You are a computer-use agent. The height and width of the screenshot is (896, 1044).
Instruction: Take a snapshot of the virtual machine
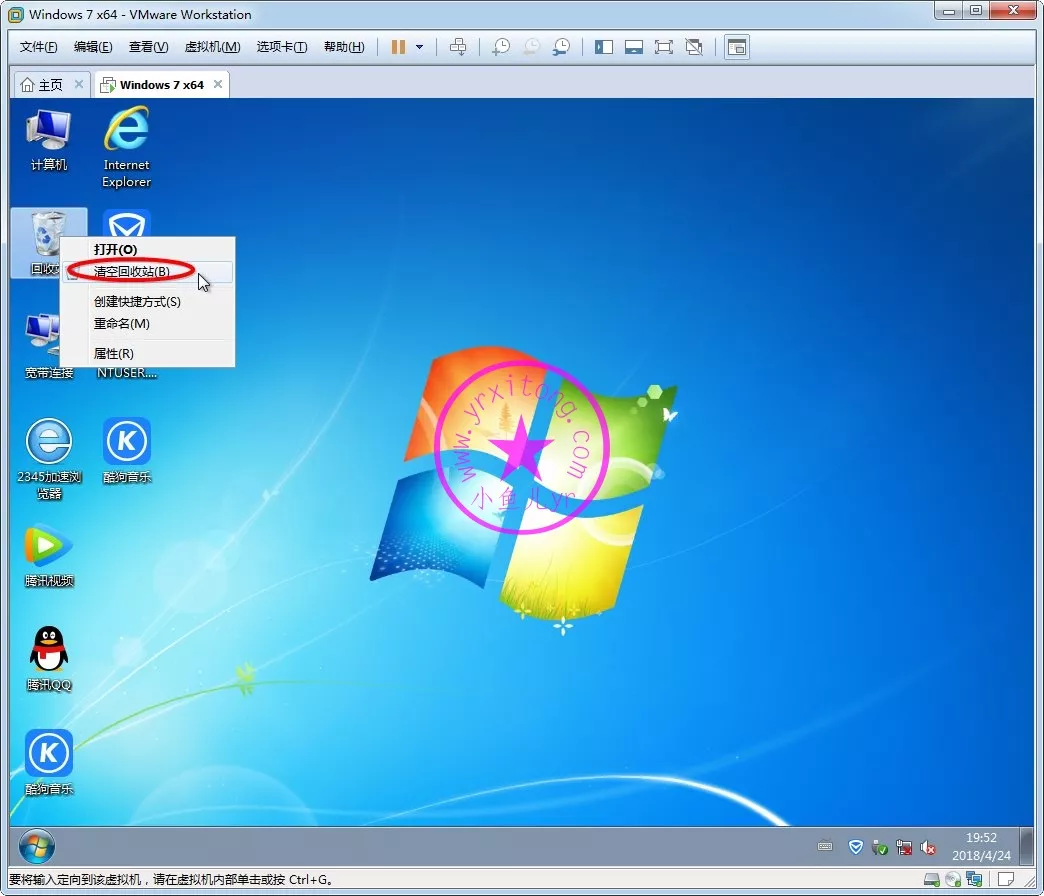pyautogui.click(x=501, y=47)
